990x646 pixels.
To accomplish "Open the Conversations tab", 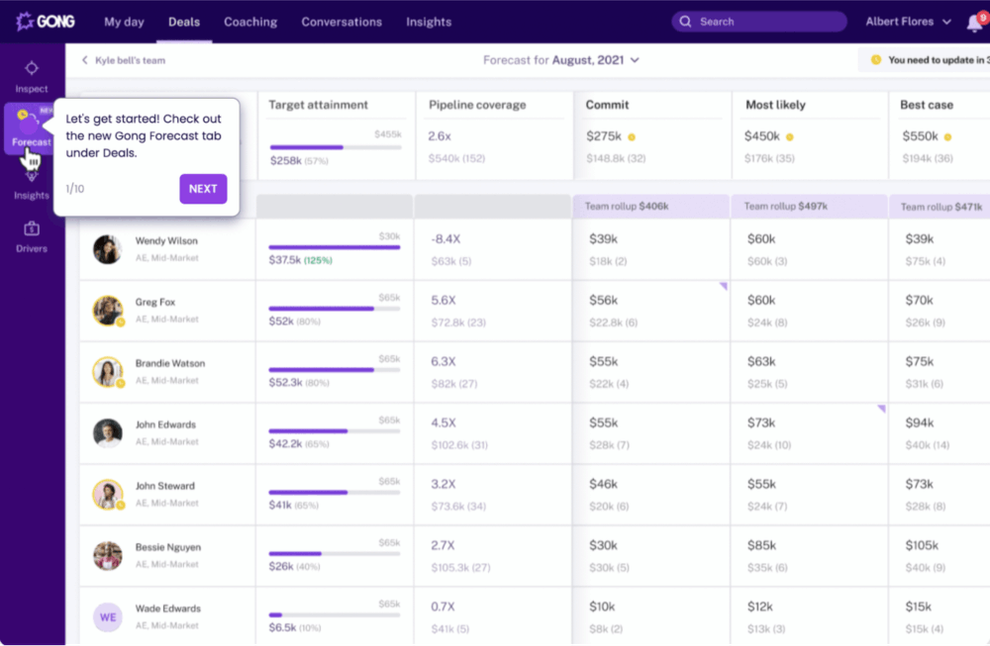I will click(x=341, y=21).
